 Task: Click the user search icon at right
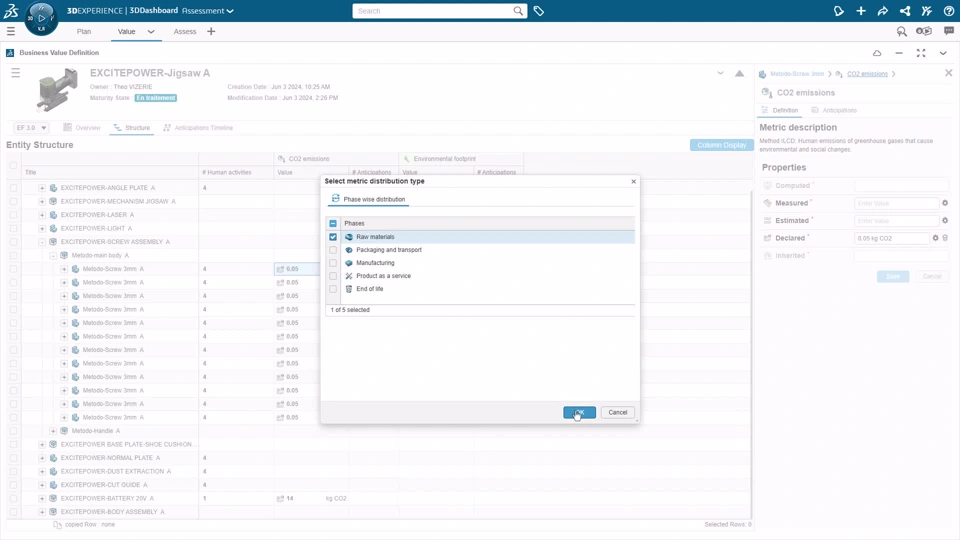902,31
